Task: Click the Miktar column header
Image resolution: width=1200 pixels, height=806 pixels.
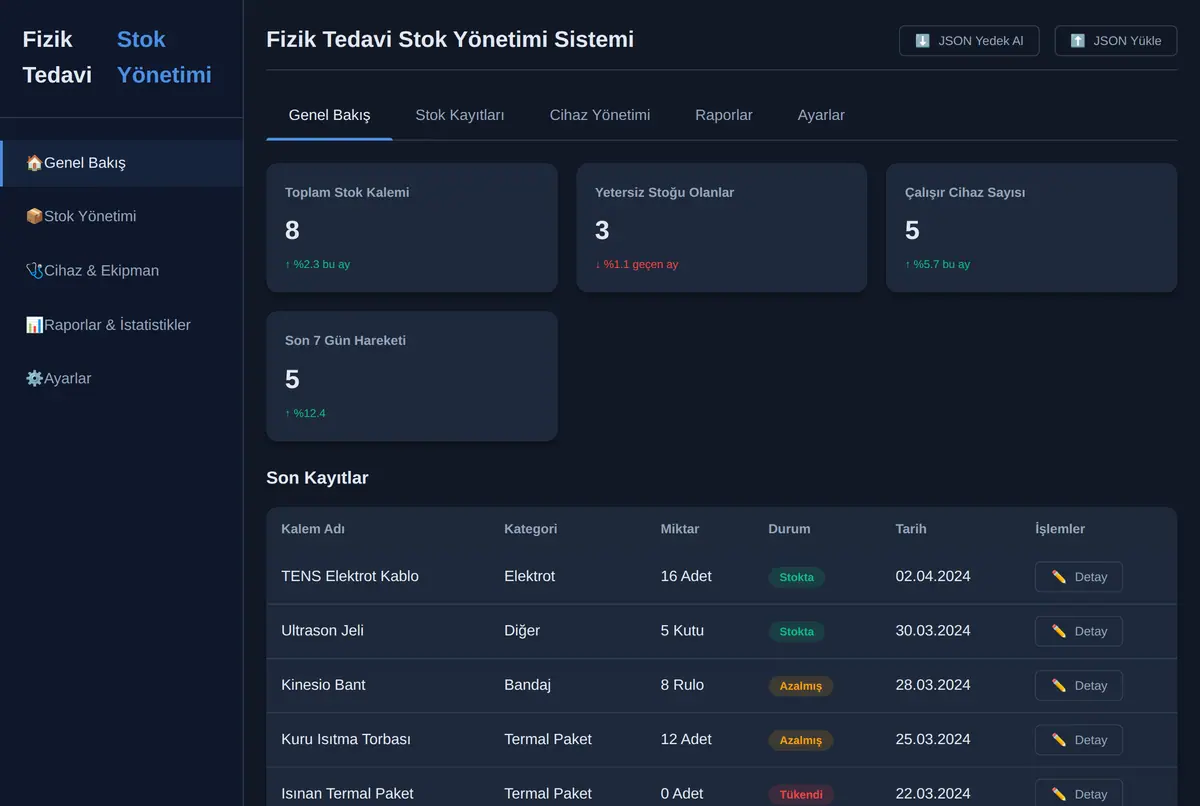Action: click(680, 529)
